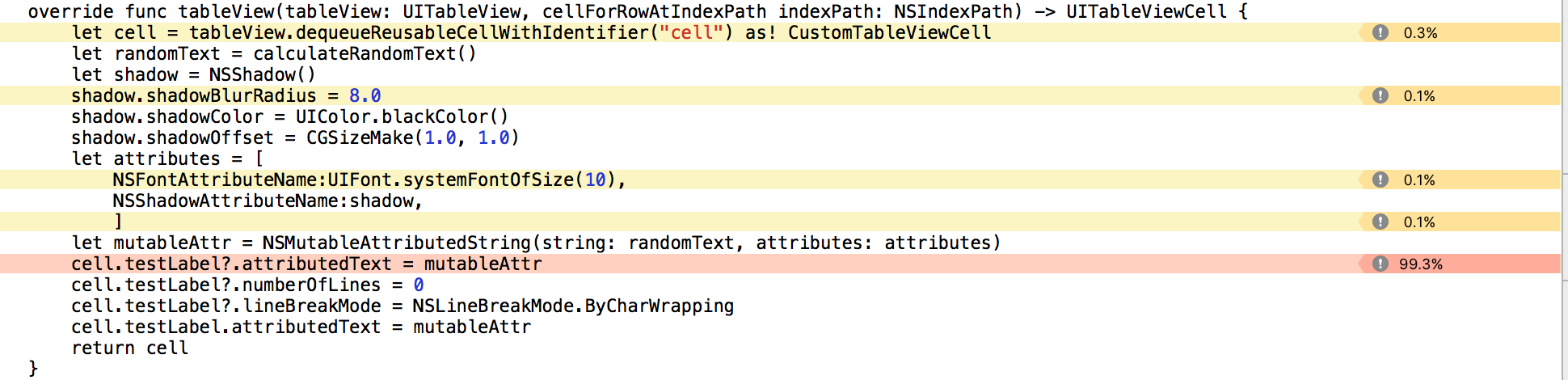This screenshot has height=380, width=1568.
Task: Click the dequeueReusableCellWithIdentifier line
Action: tap(531, 32)
